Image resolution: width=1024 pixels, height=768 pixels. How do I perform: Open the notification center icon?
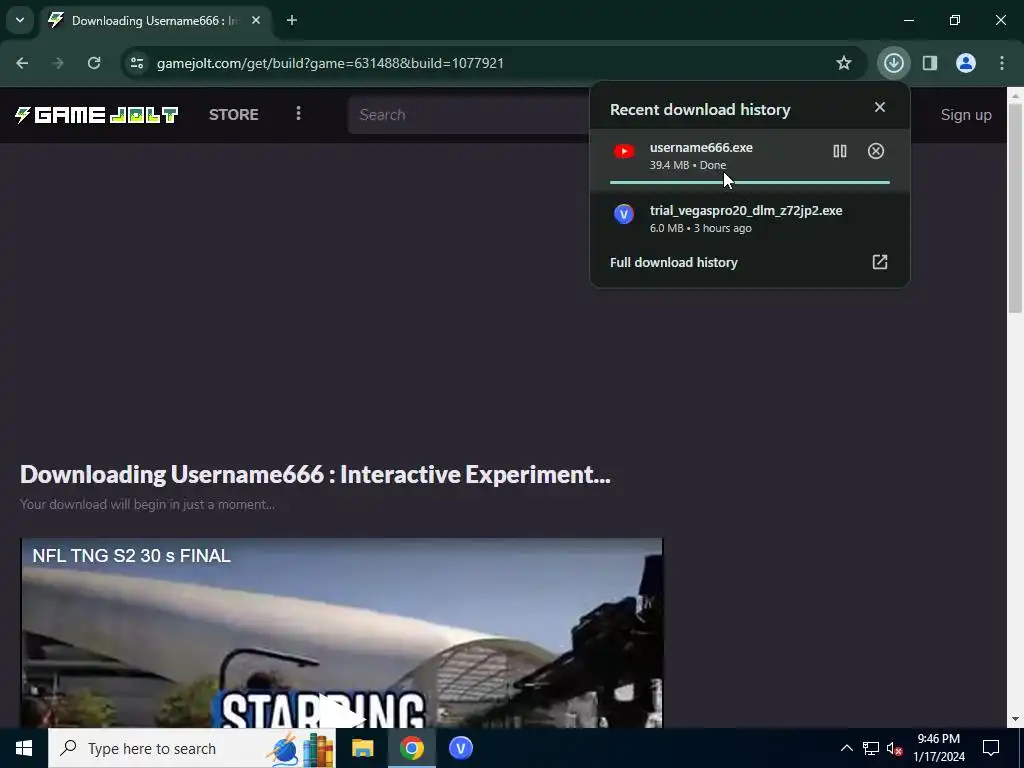point(991,748)
